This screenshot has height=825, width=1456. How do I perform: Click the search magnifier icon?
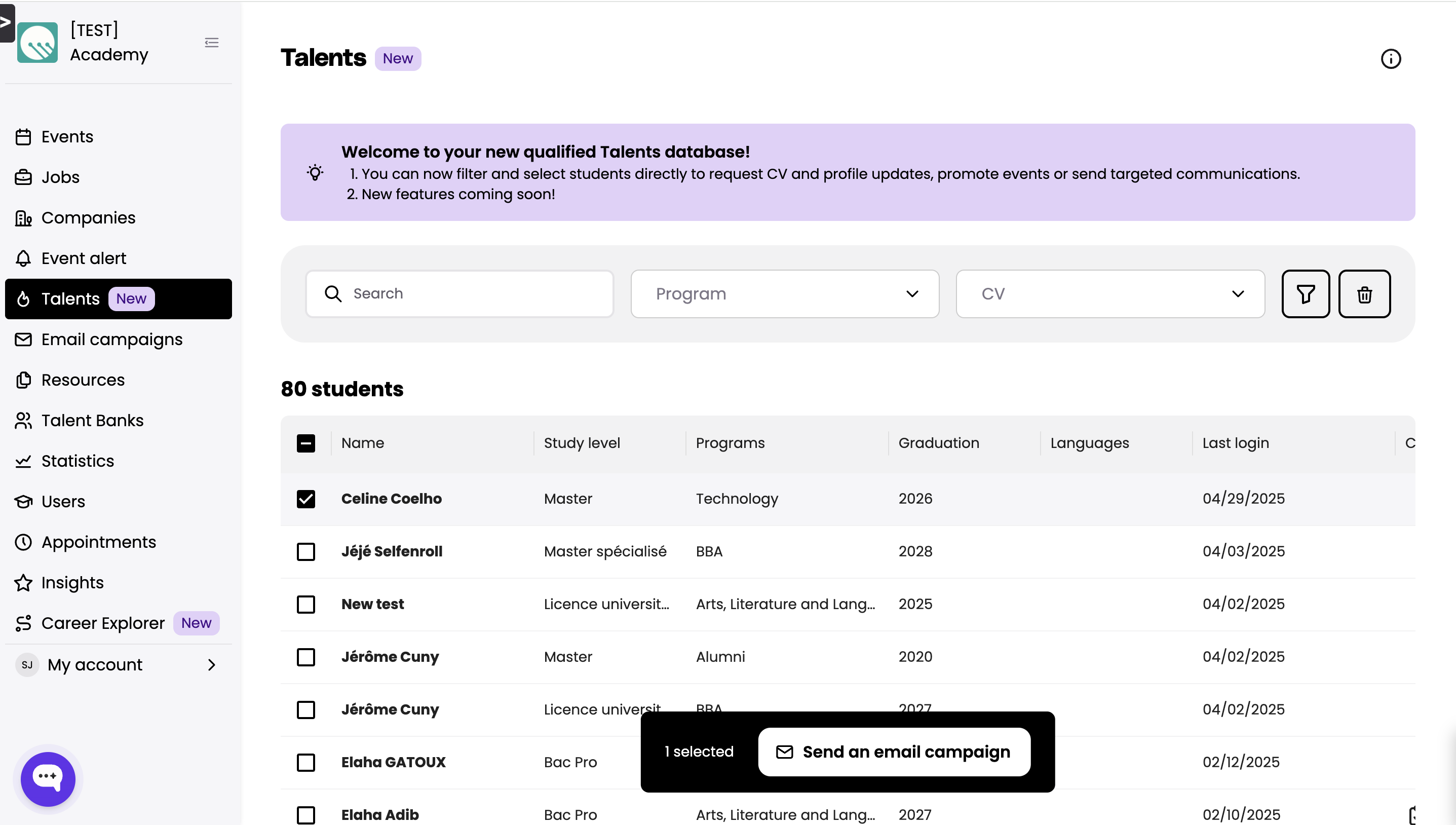(333, 293)
